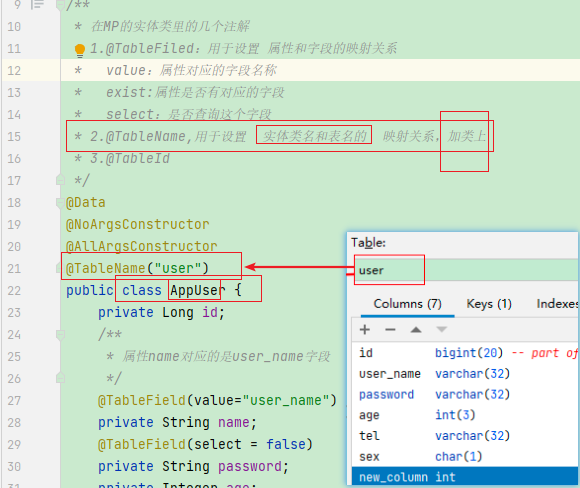Image resolution: width=580 pixels, height=488 pixels.
Task: Click the yellow lightbulb intention icon
Action: tap(80, 50)
